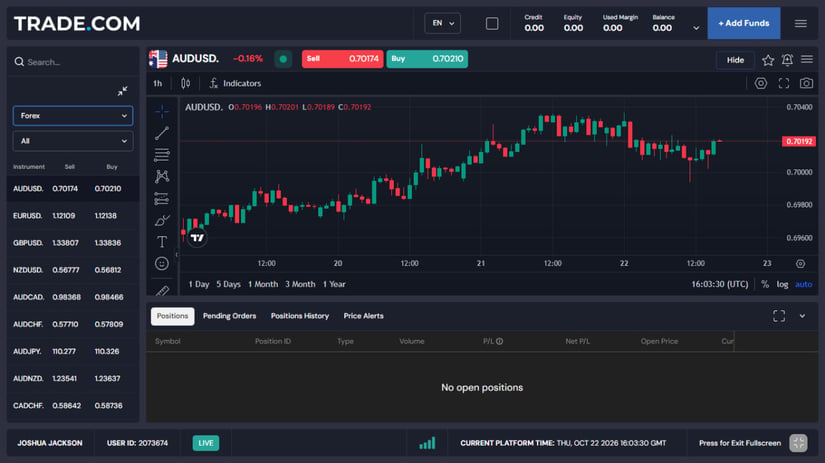
Task: Click the 0.70192 current price label
Action: tap(799, 142)
